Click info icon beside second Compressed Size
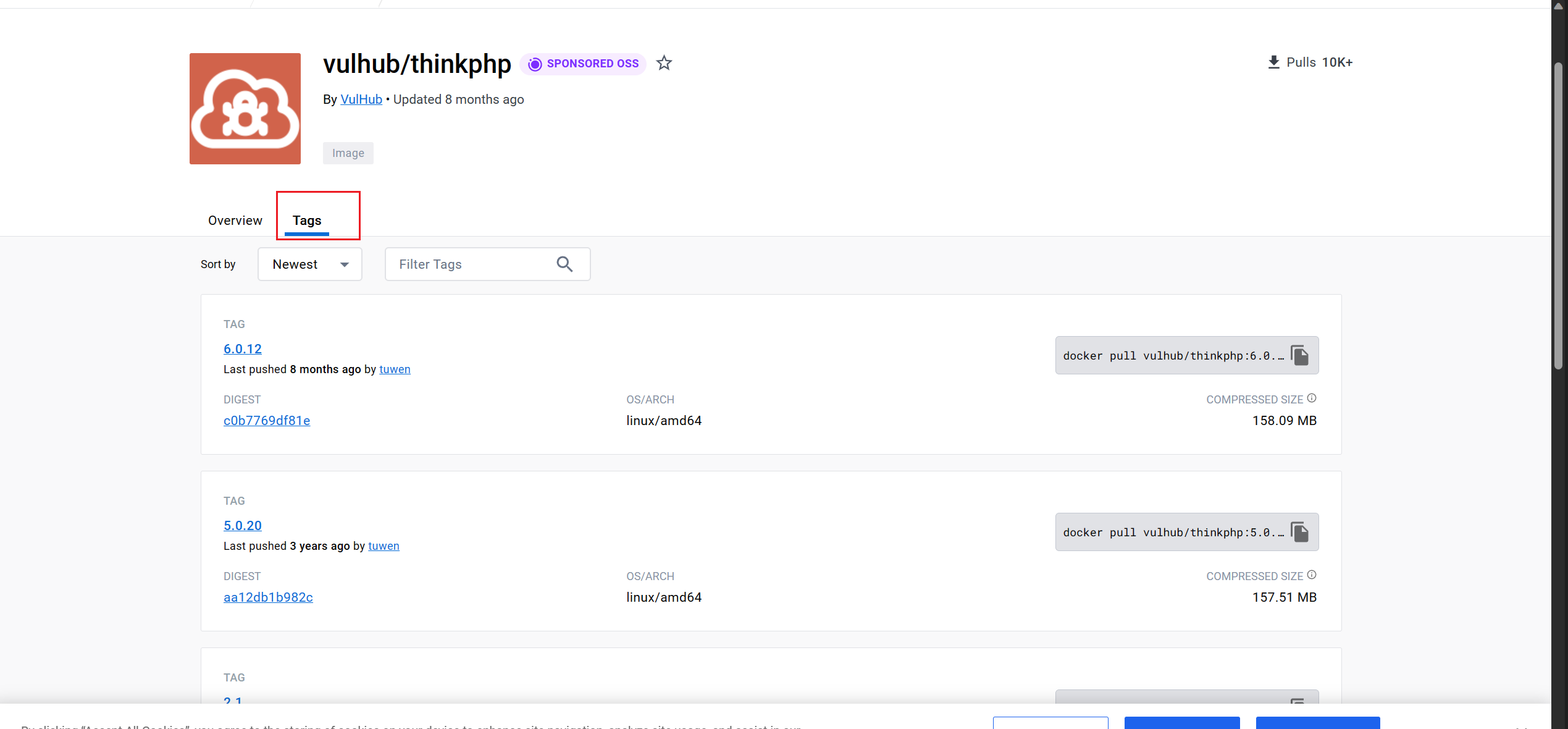The height and width of the screenshot is (729, 1568). pos(1312,575)
